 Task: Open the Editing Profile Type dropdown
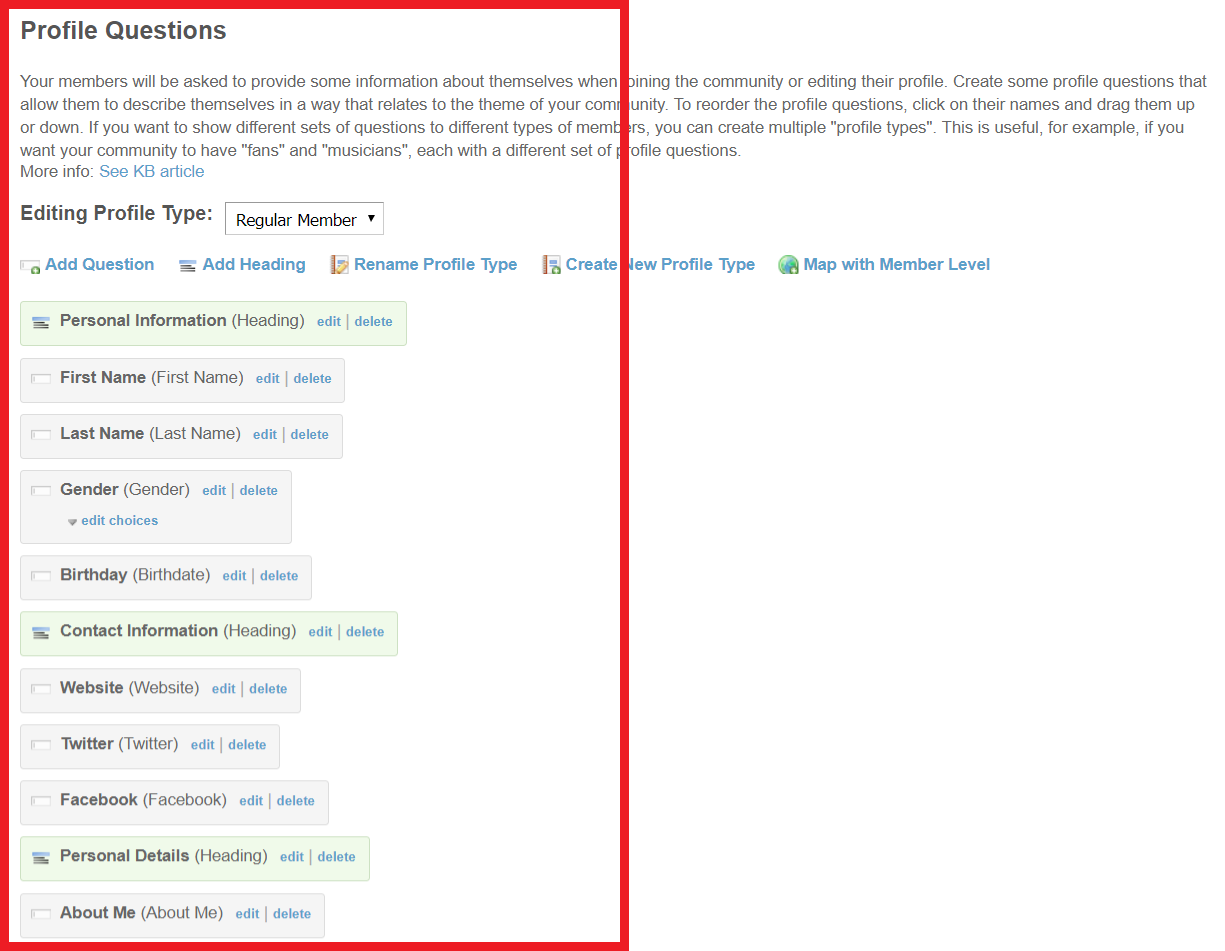[x=304, y=219]
